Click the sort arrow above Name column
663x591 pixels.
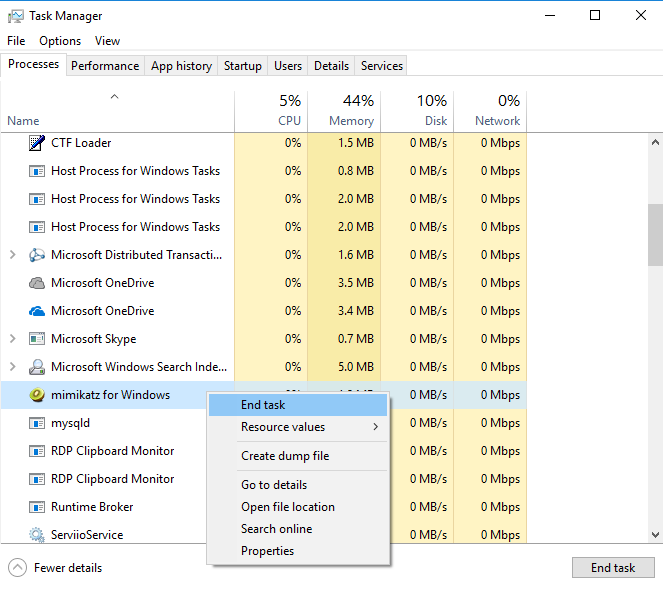click(x=115, y=96)
